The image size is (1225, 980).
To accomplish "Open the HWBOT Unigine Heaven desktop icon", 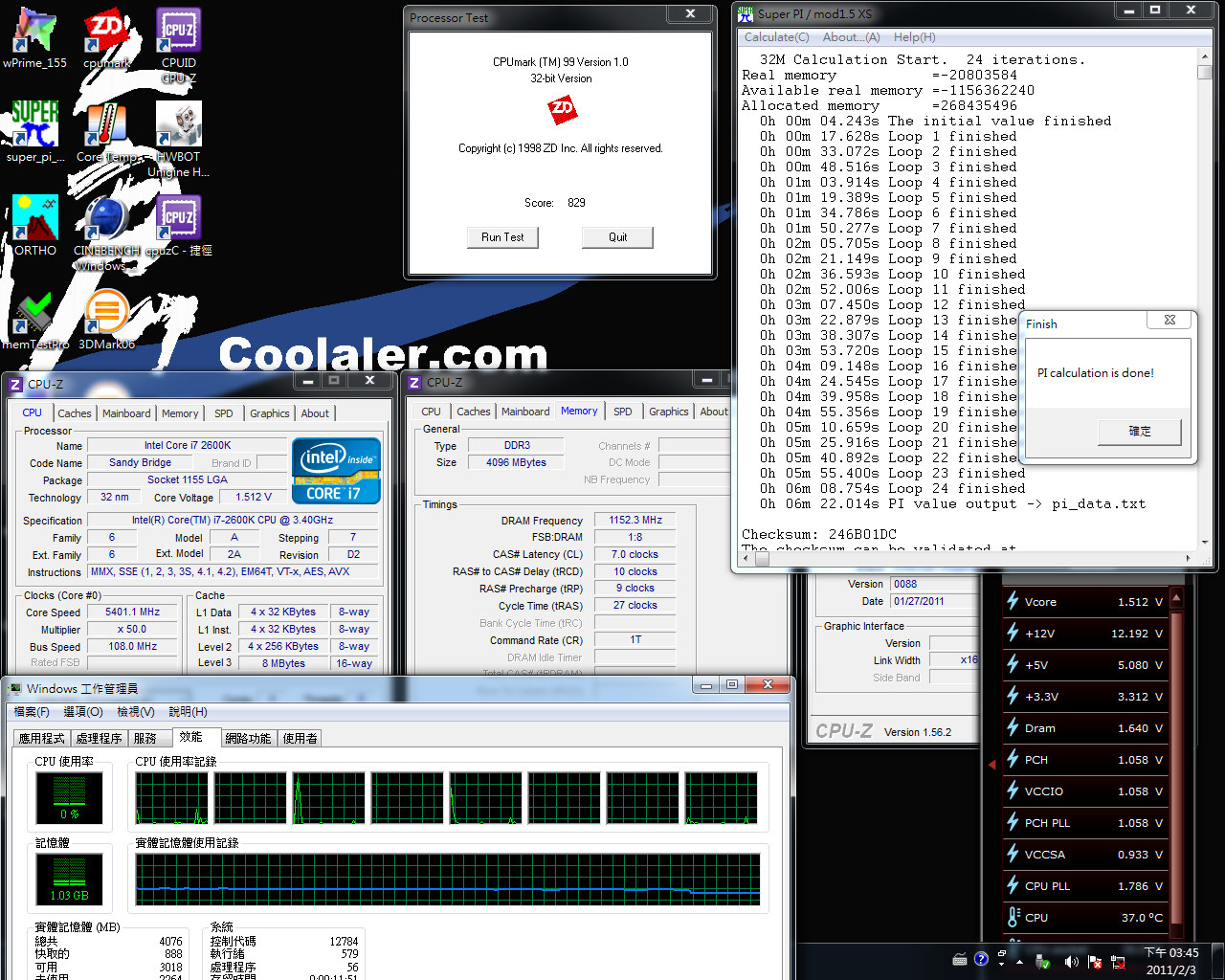I will 178,140.
